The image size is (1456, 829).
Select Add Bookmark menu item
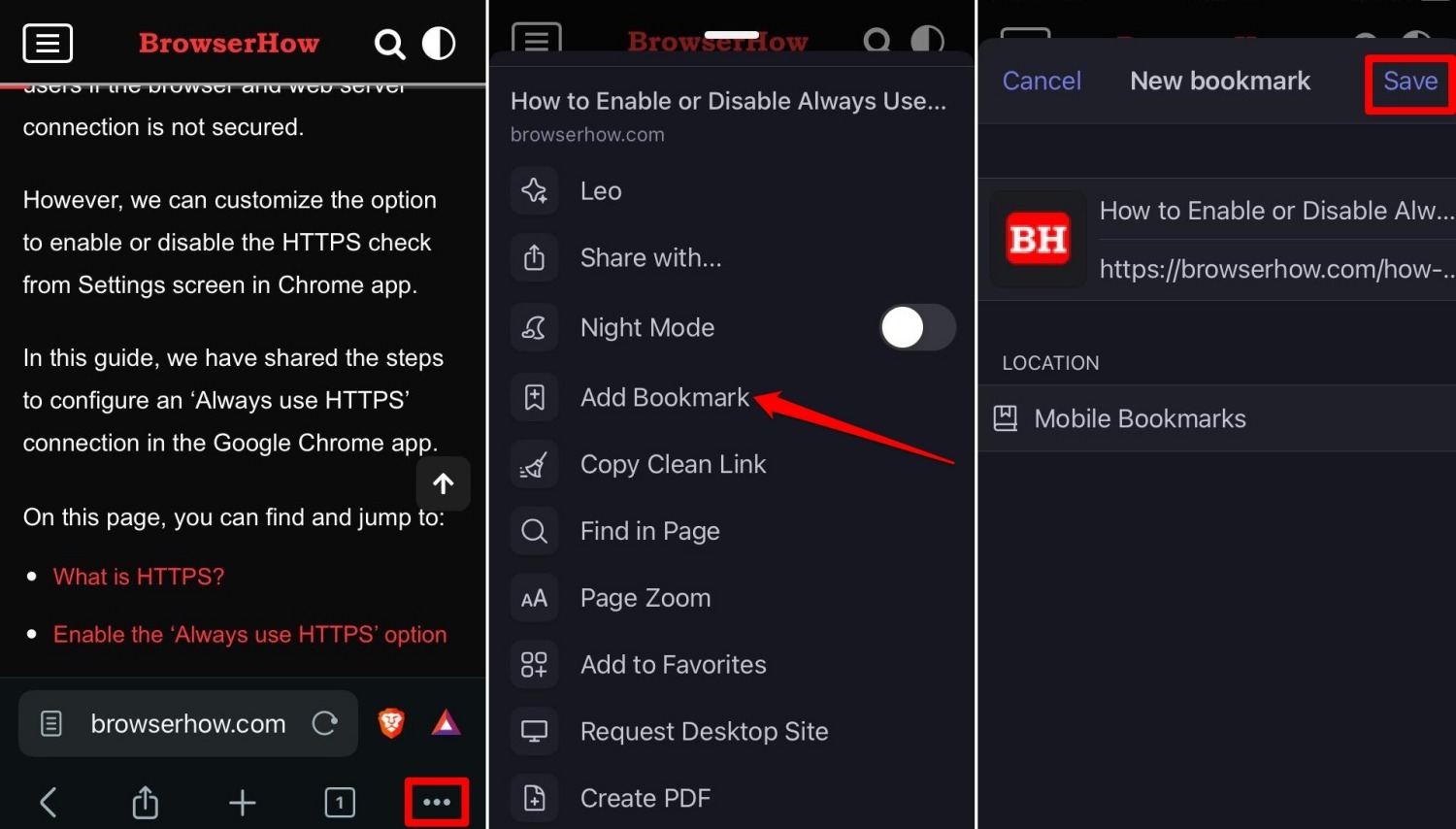tap(733, 398)
